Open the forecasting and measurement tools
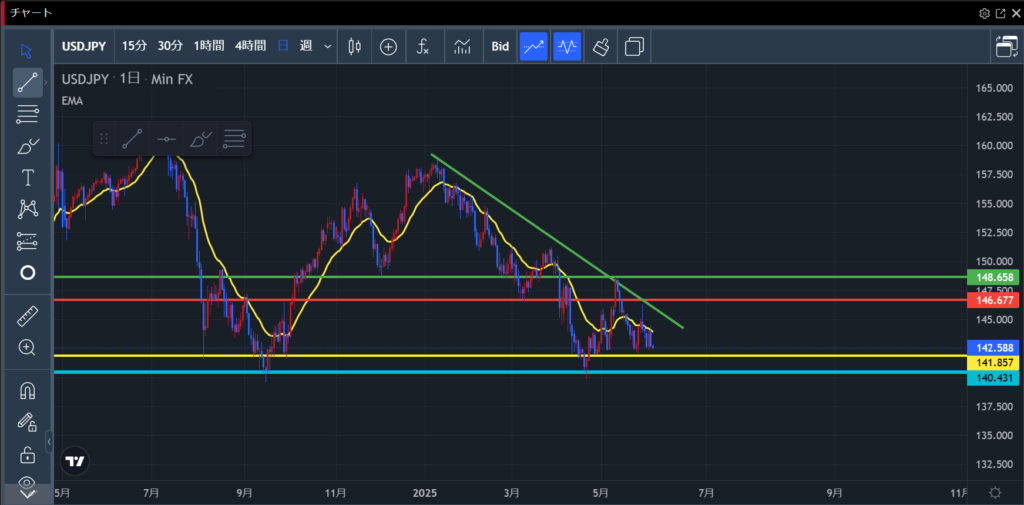1024x505 pixels. [x=27, y=241]
